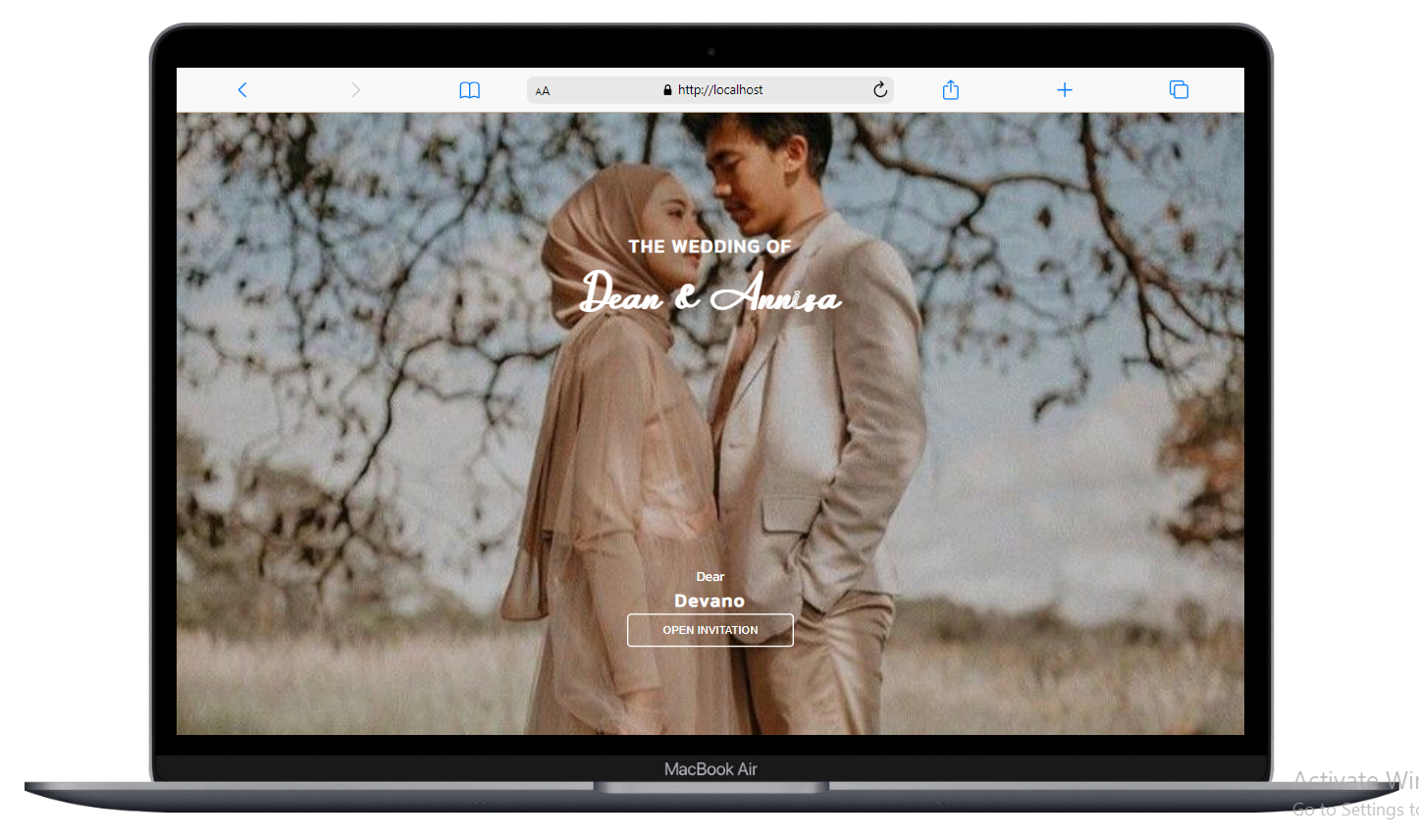Click the Dean & Annisa script title
This screenshot has width=1419, height=840.
coord(710,292)
